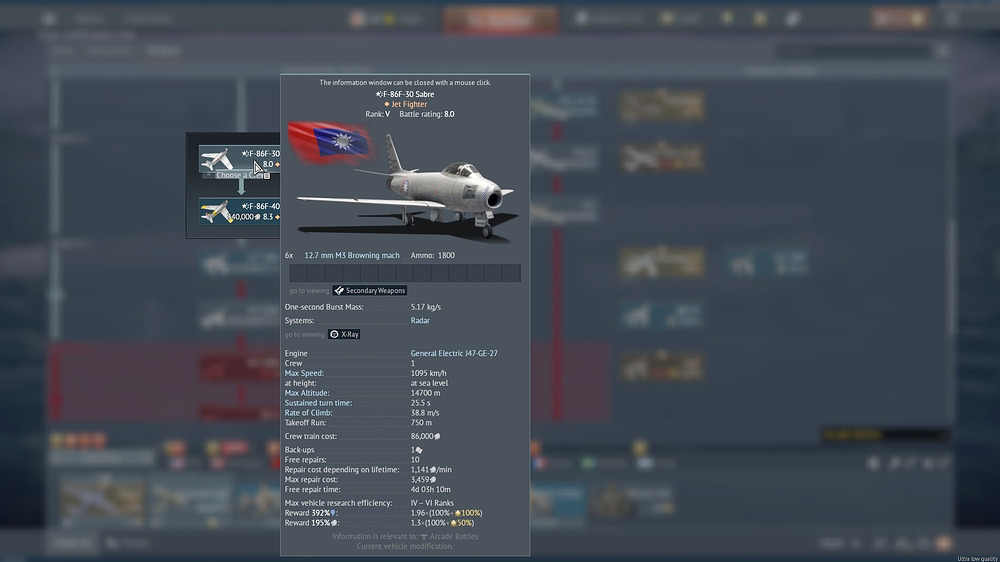Click the 5.17 kg/s burst mass value
The height and width of the screenshot is (562, 1000).
(425, 307)
